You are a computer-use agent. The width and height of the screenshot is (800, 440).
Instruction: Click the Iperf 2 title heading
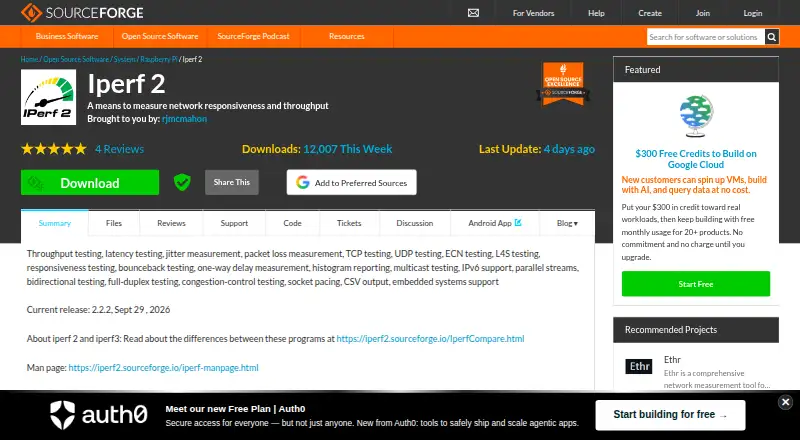[126, 84]
